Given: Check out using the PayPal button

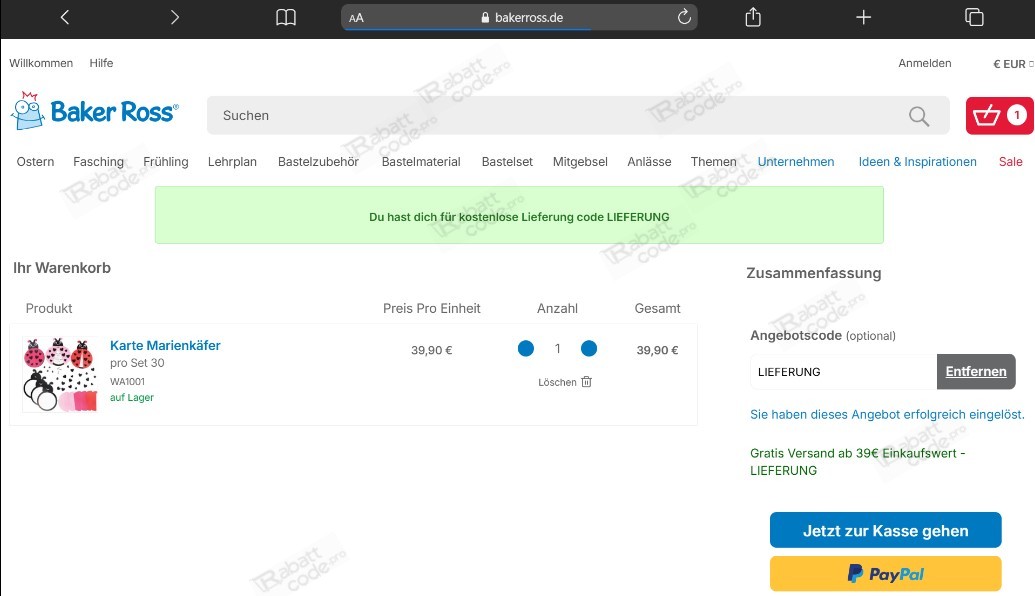Looking at the screenshot, I should pyautogui.click(x=885, y=573).
